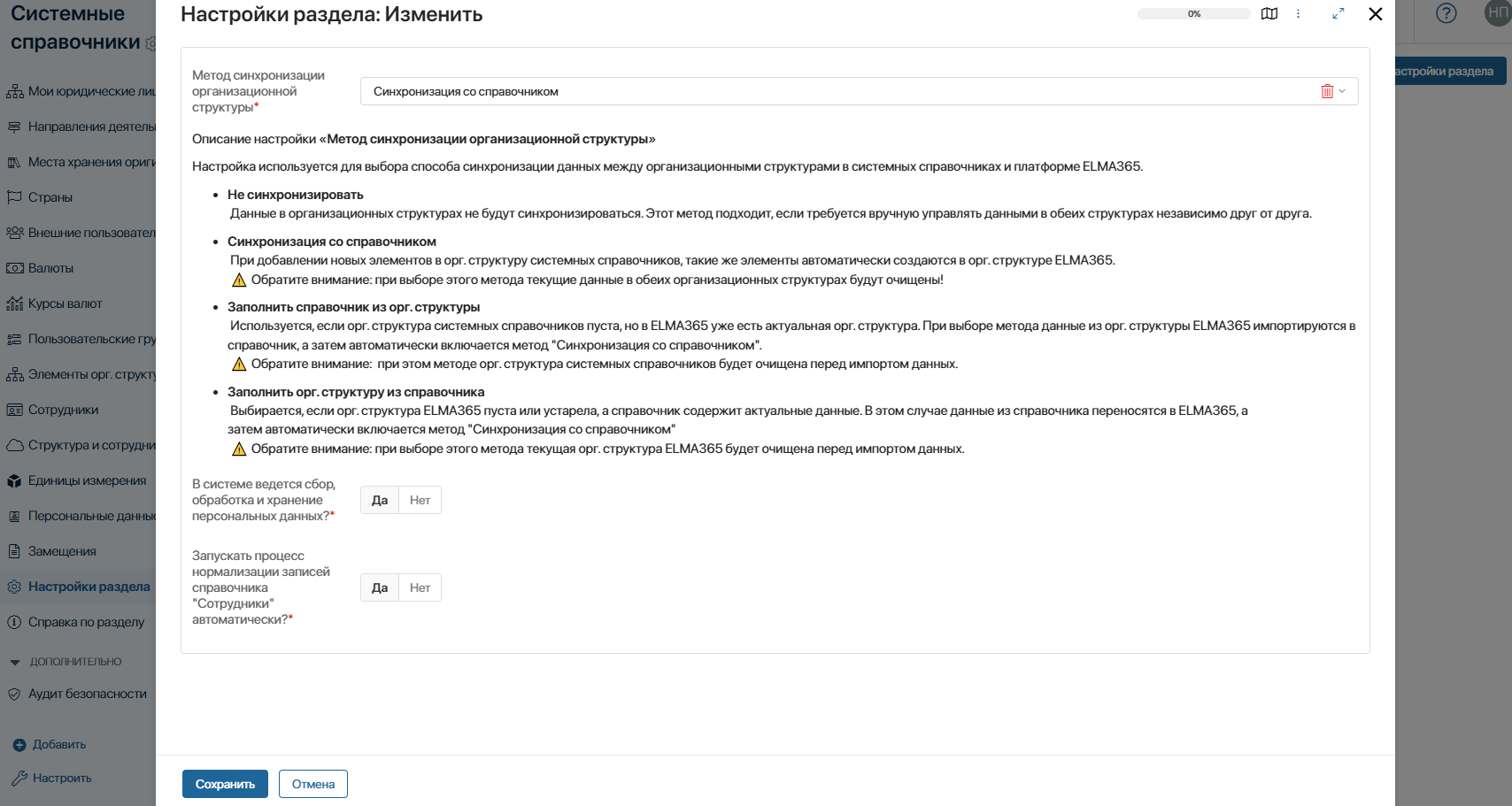Image resolution: width=1512 pixels, height=806 pixels.
Task: Collapse the ДОПОЛНИТЕЛЬНО section
Action: click(15, 662)
